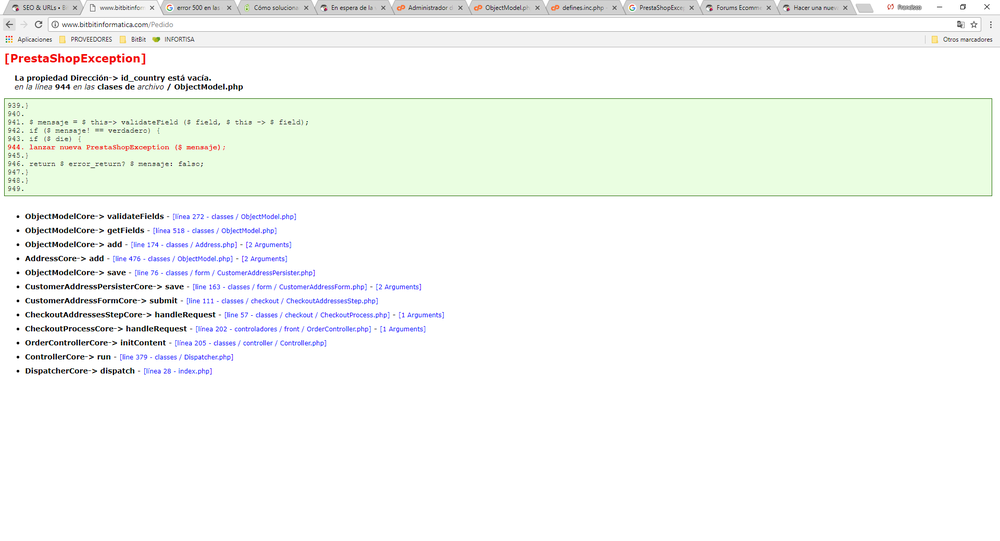
Task: Close the error 500 tab
Action: pos(229,8)
